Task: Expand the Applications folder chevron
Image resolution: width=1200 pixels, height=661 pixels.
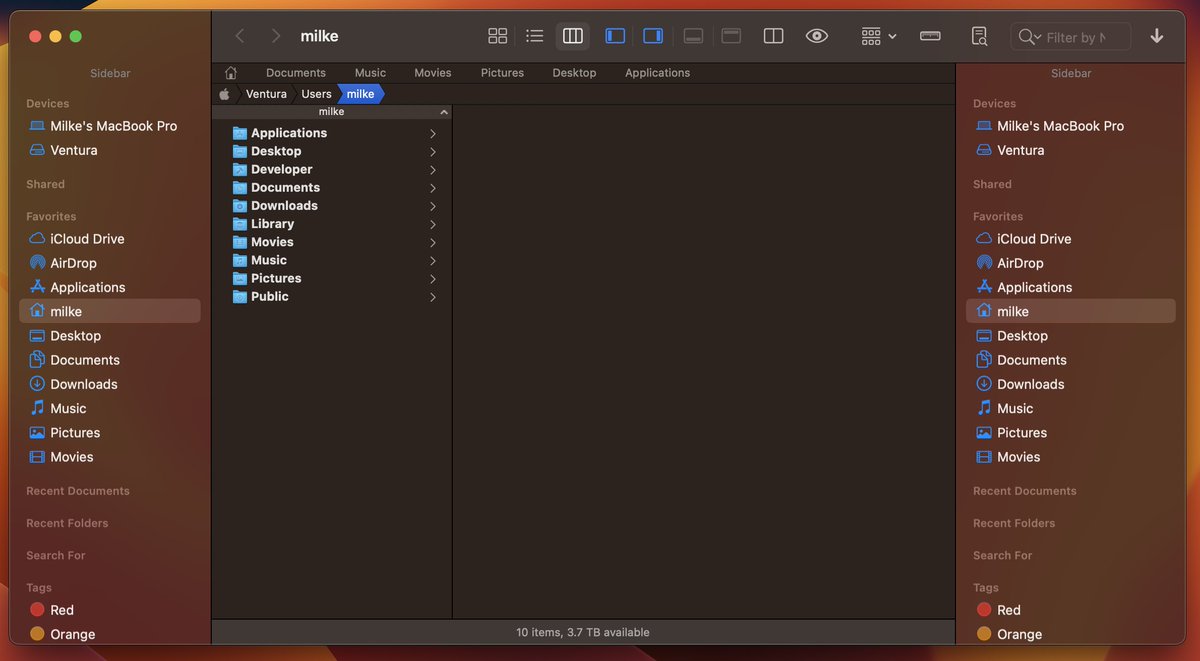Action: 433,133
